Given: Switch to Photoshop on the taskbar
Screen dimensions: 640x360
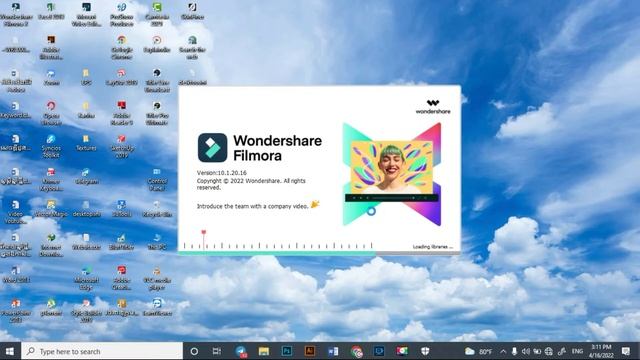Looking at the screenshot, I should coord(287,351).
